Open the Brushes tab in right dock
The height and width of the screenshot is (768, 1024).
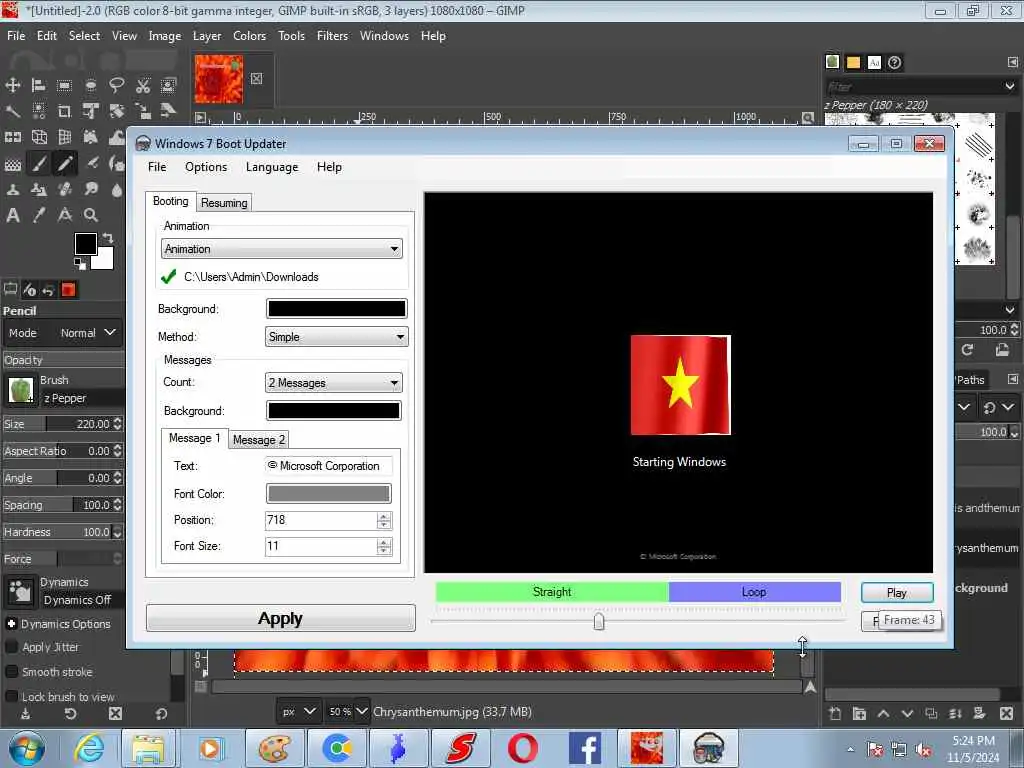[832, 62]
